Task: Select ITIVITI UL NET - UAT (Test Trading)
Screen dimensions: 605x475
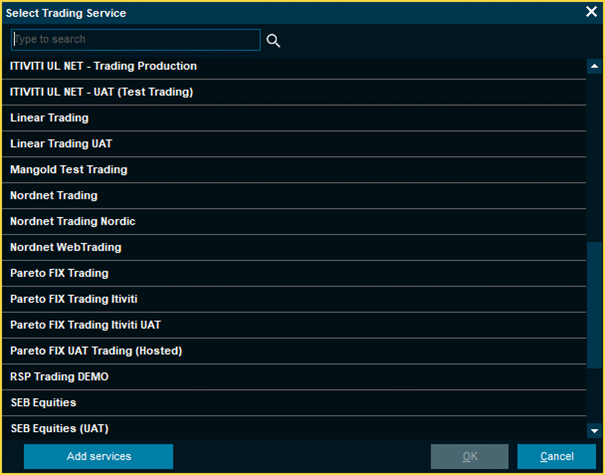Action: click(x=294, y=92)
